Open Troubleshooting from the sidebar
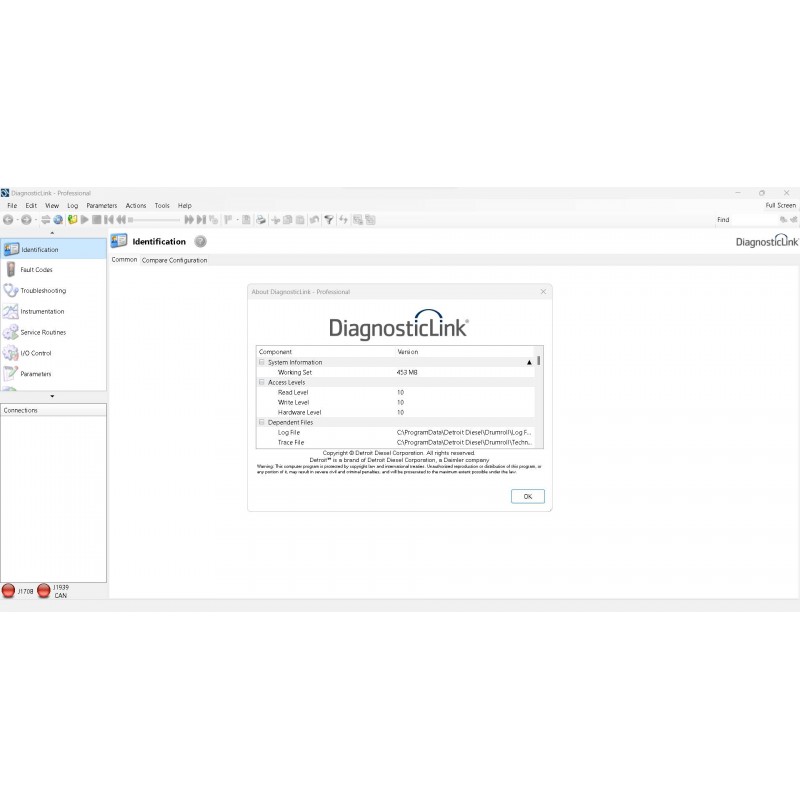800x800 pixels. point(54,290)
